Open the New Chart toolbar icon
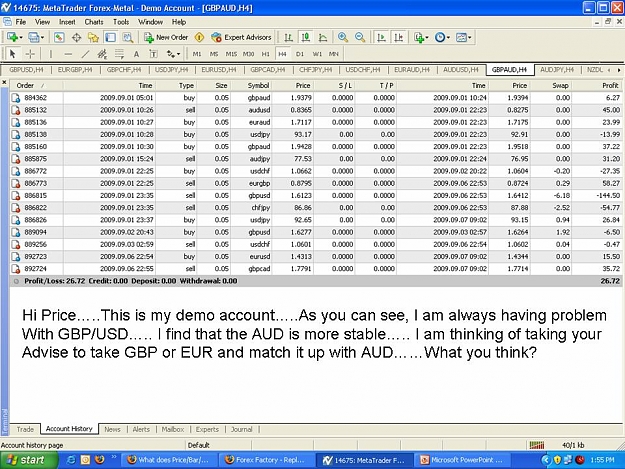 (x=12, y=37)
